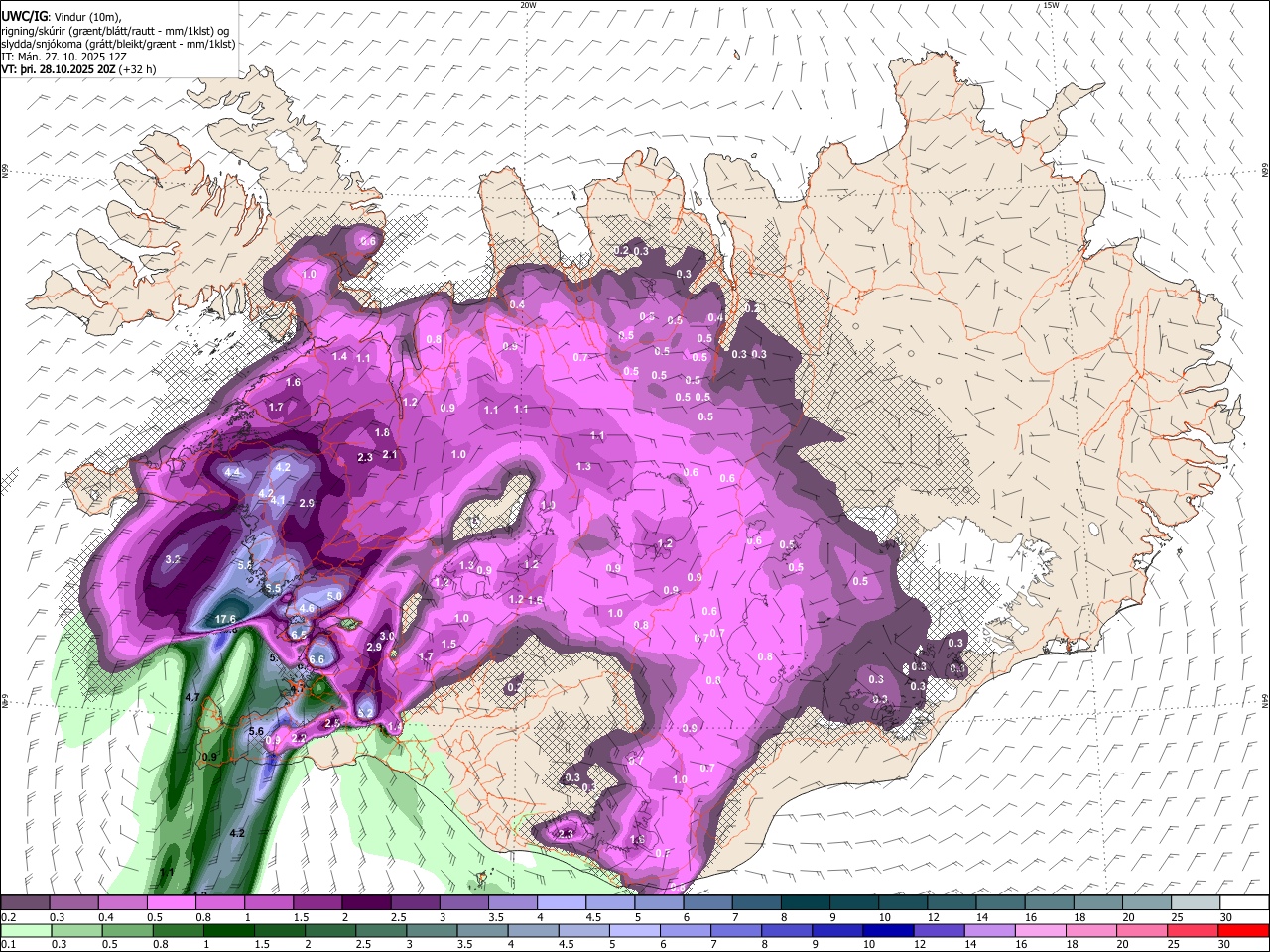
Task: Click the 2.2 precipitation value on the map
Action: 298,738
